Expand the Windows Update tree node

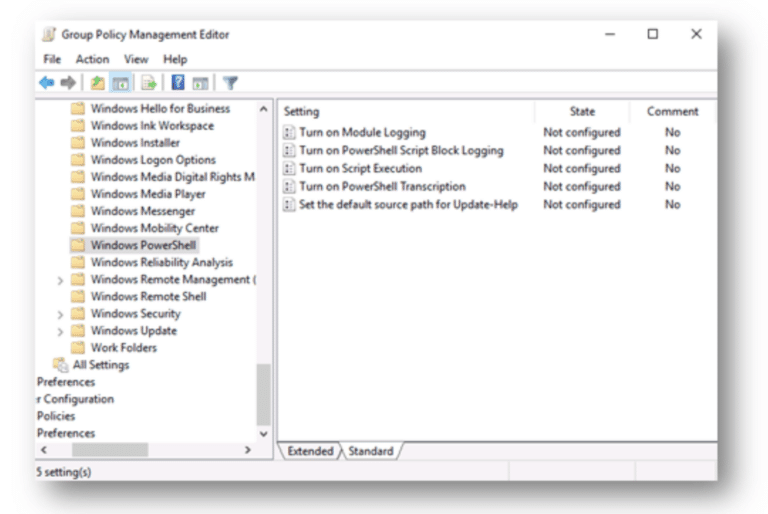(60, 331)
